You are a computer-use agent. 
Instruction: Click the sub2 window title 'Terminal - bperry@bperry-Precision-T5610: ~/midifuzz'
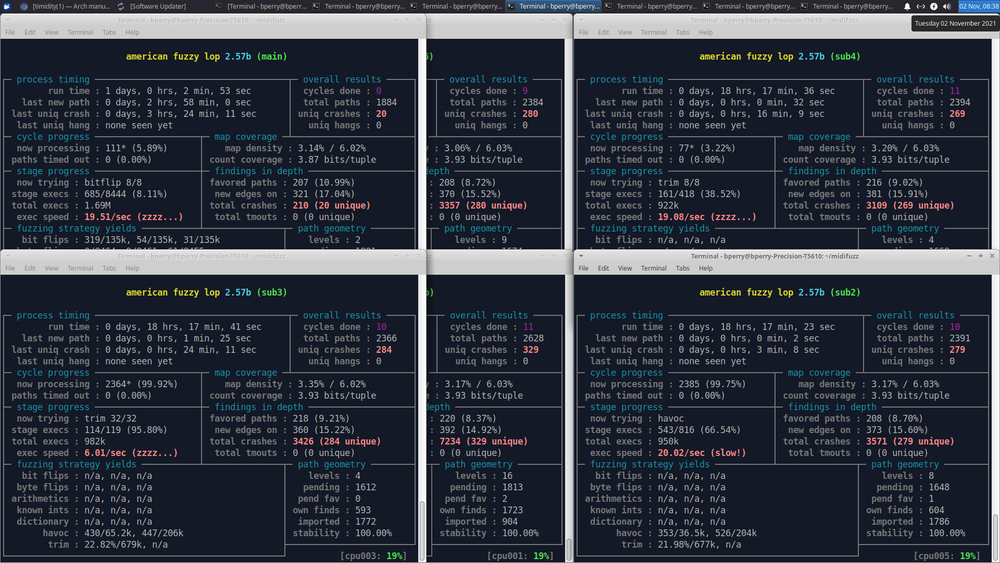(774, 256)
